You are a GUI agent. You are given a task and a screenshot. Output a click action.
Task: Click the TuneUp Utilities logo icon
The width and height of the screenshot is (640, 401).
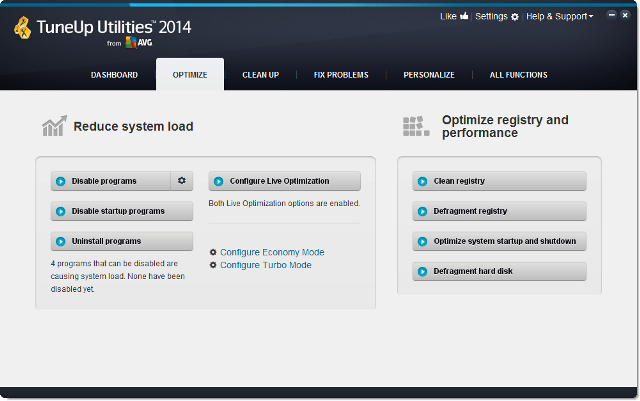[x=23, y=27]
